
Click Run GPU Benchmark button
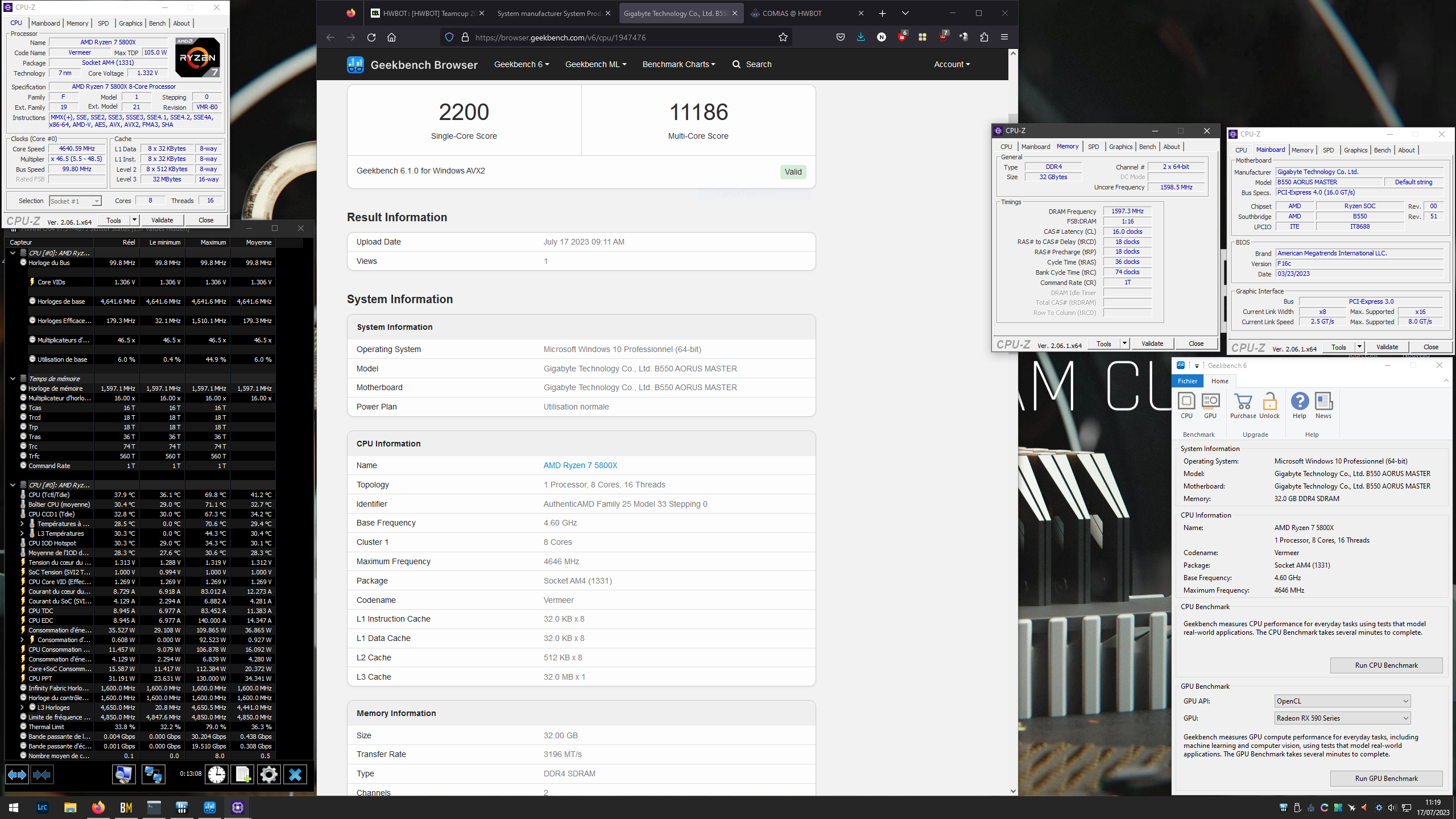tap(1386, 779)
